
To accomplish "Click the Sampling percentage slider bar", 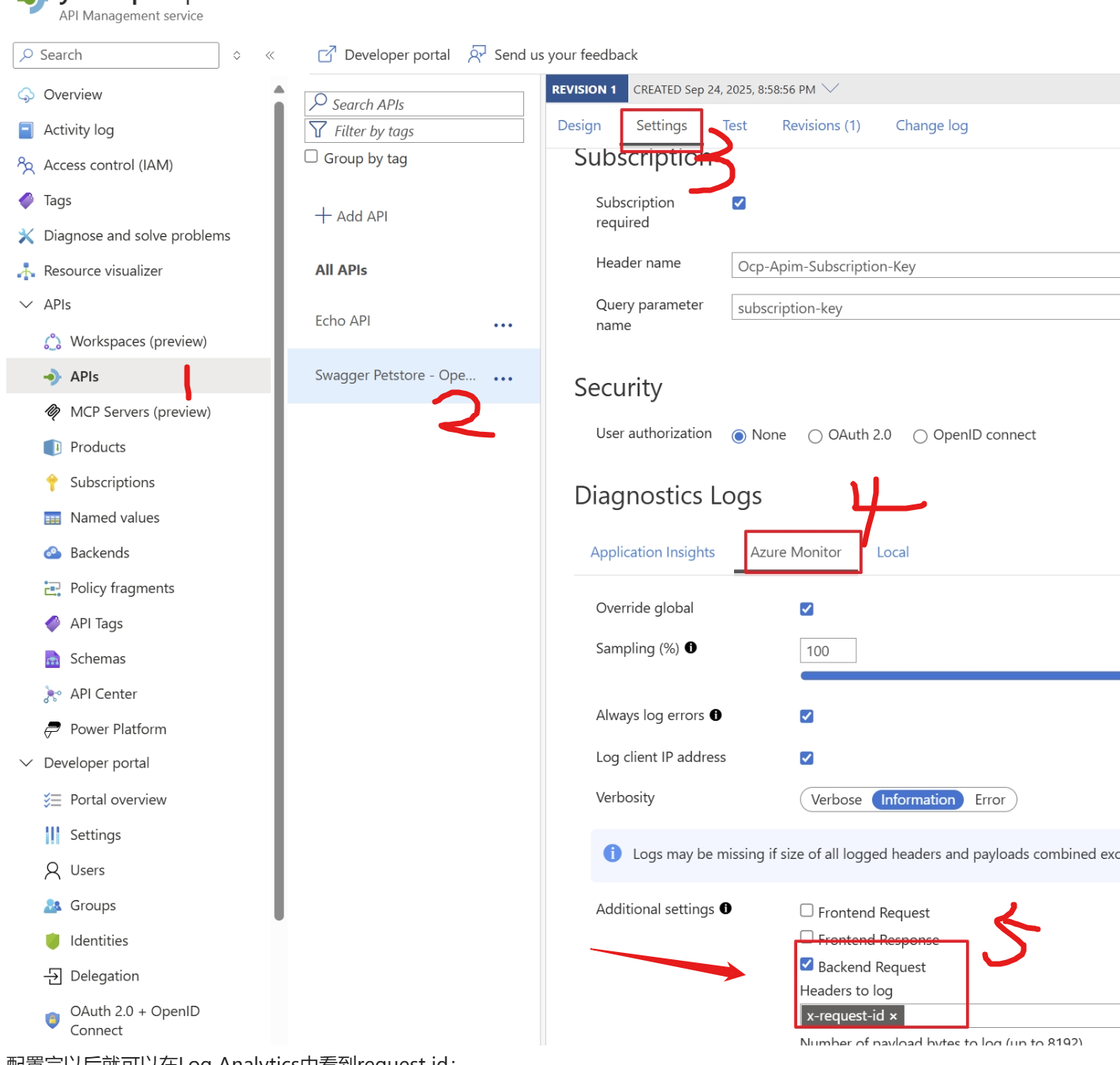I will click(x=960, y=676).
